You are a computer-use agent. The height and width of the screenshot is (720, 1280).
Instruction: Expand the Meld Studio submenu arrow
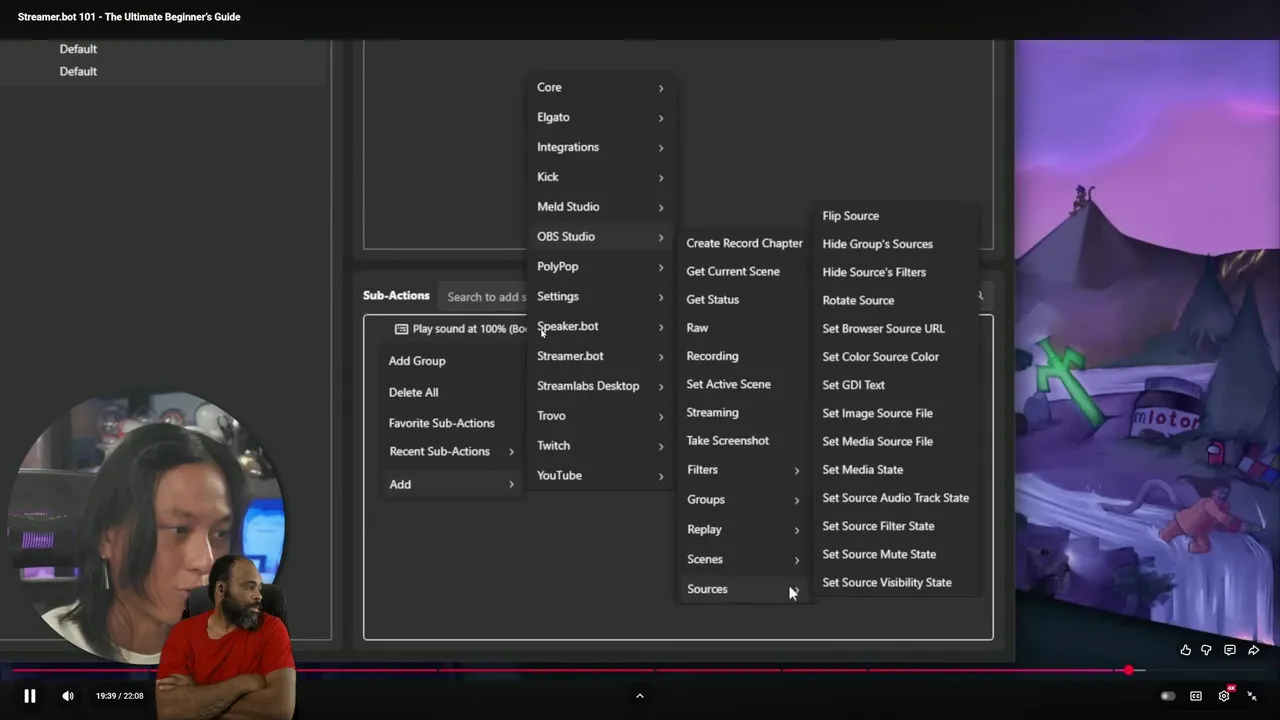pos(661,208)
